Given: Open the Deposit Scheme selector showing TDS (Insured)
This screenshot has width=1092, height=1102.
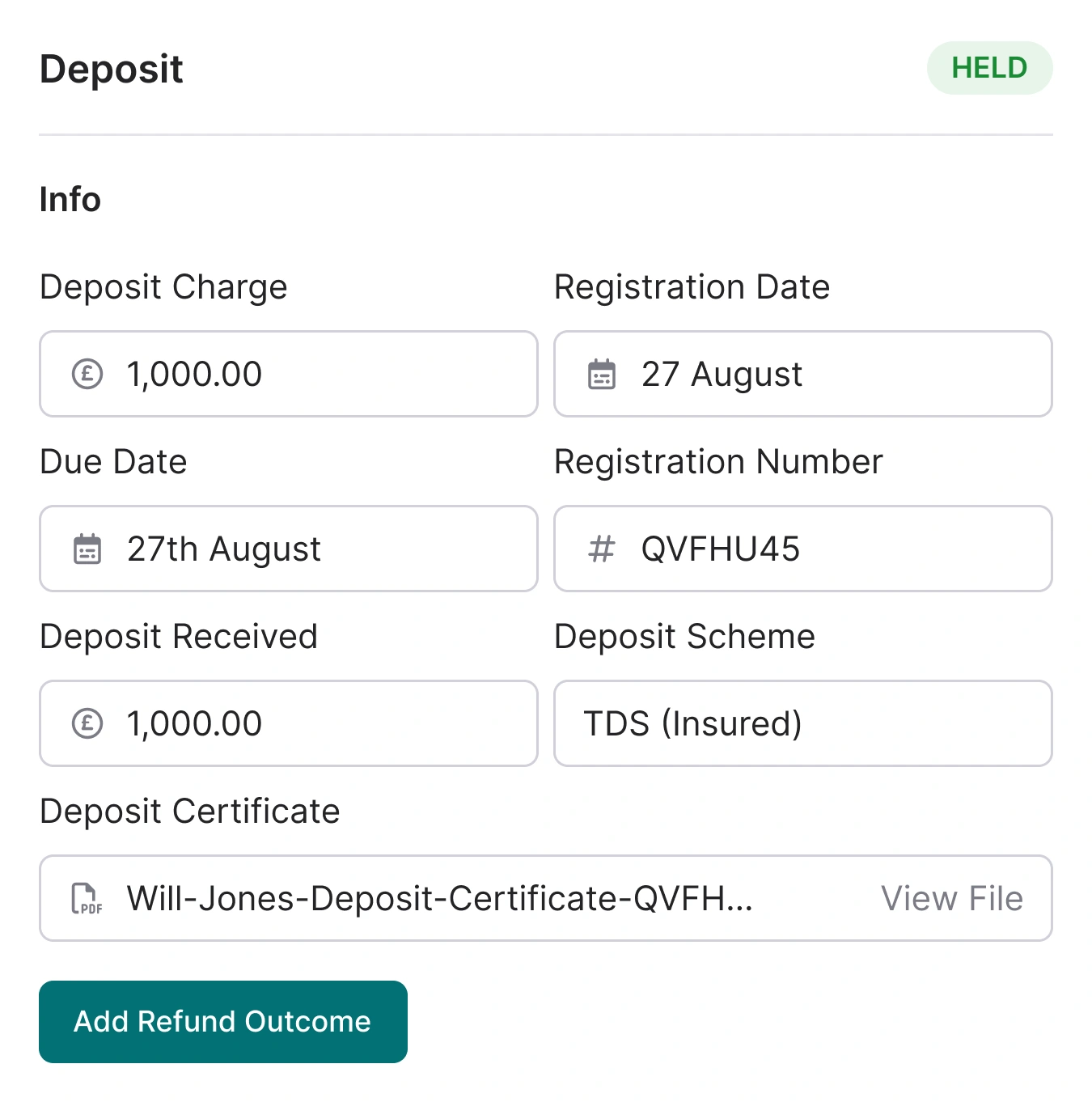Looking at the screenshot, I should coord(802,723).
